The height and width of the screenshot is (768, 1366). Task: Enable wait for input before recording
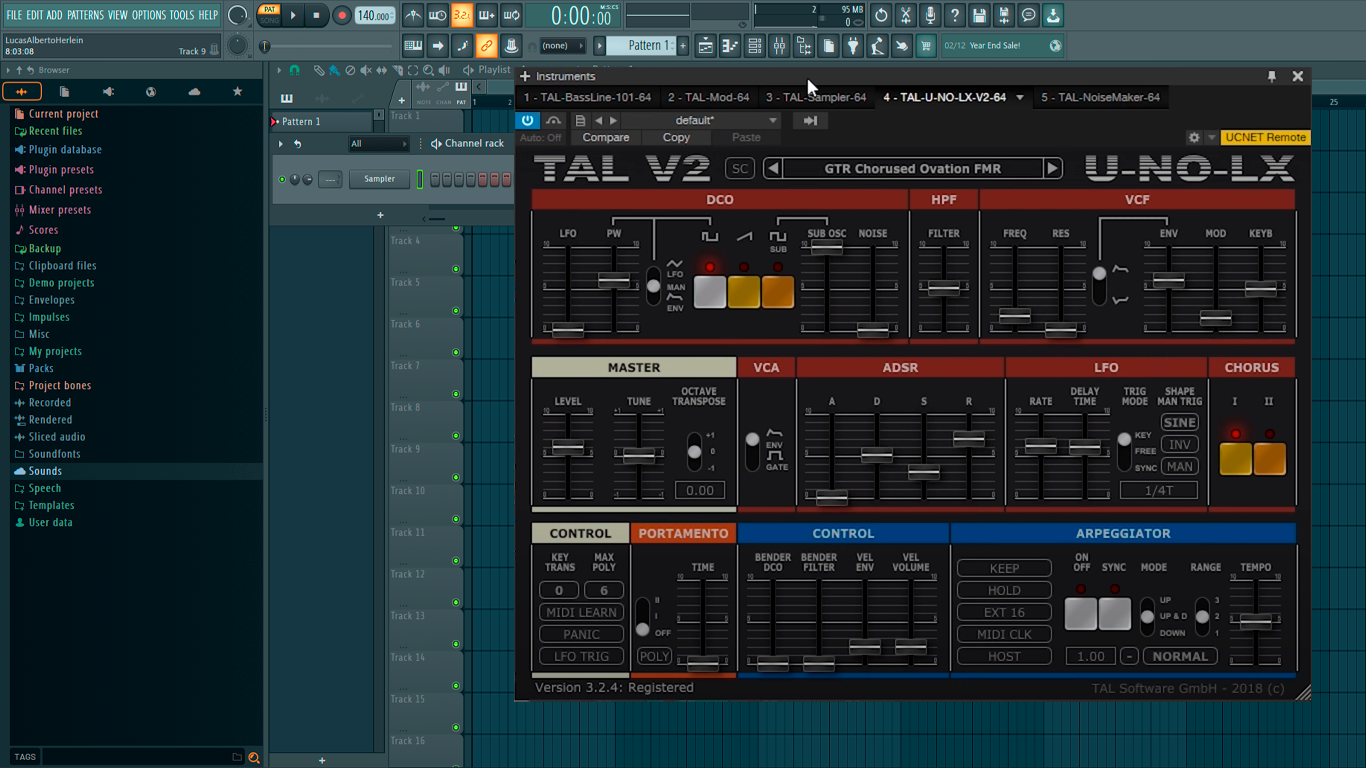tap(437, 15)
